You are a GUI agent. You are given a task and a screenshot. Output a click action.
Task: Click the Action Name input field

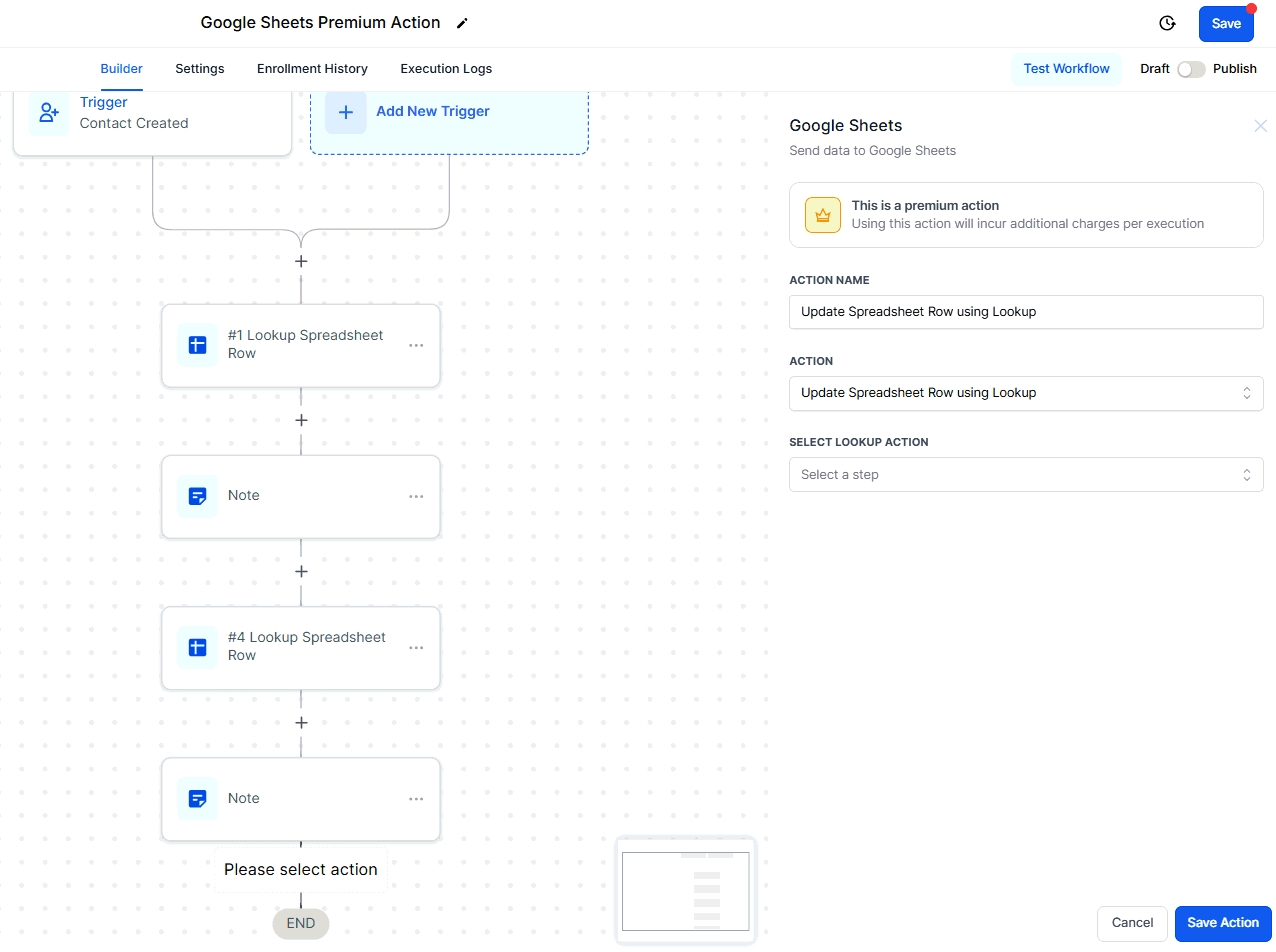point(1025,312)
